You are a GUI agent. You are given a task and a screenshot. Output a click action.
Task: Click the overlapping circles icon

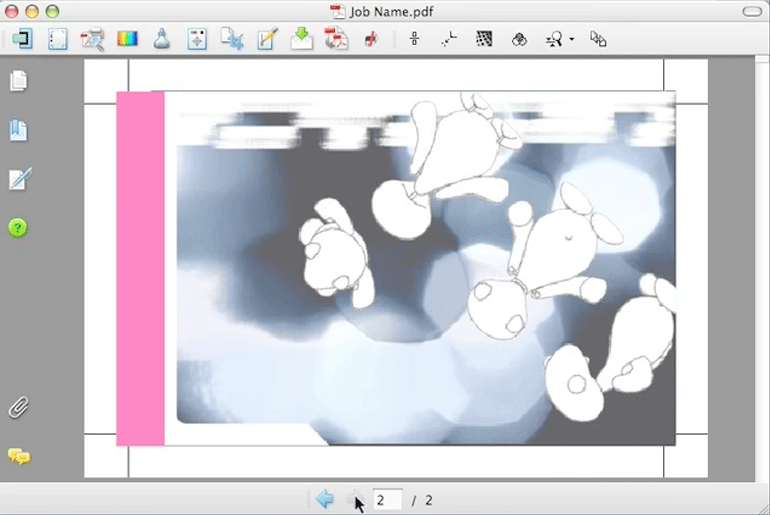(x=519, y=39)
